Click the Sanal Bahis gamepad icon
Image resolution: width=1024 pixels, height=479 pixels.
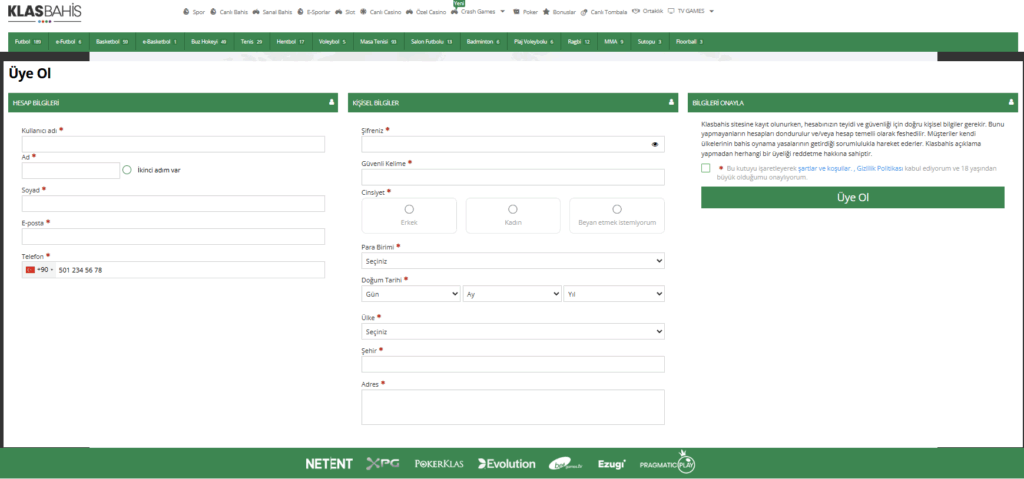click(x=256, y=12)
